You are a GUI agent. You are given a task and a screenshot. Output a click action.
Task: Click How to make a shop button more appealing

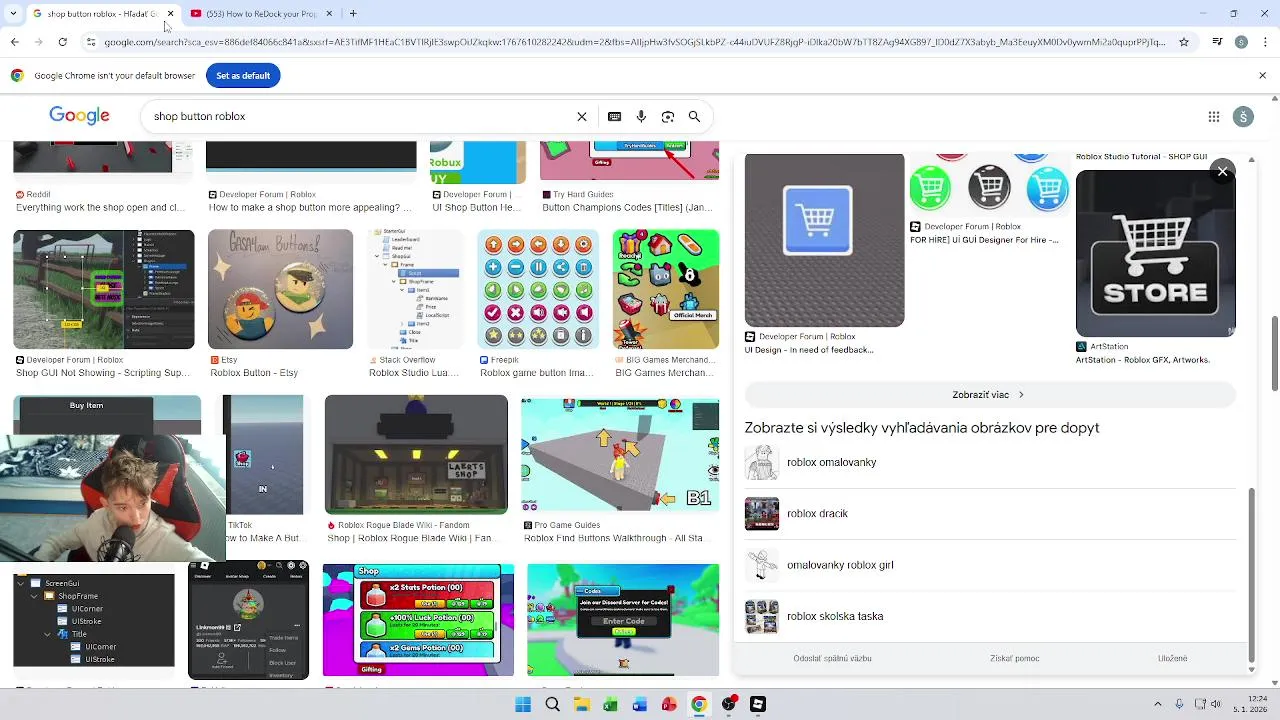point(310,208)
